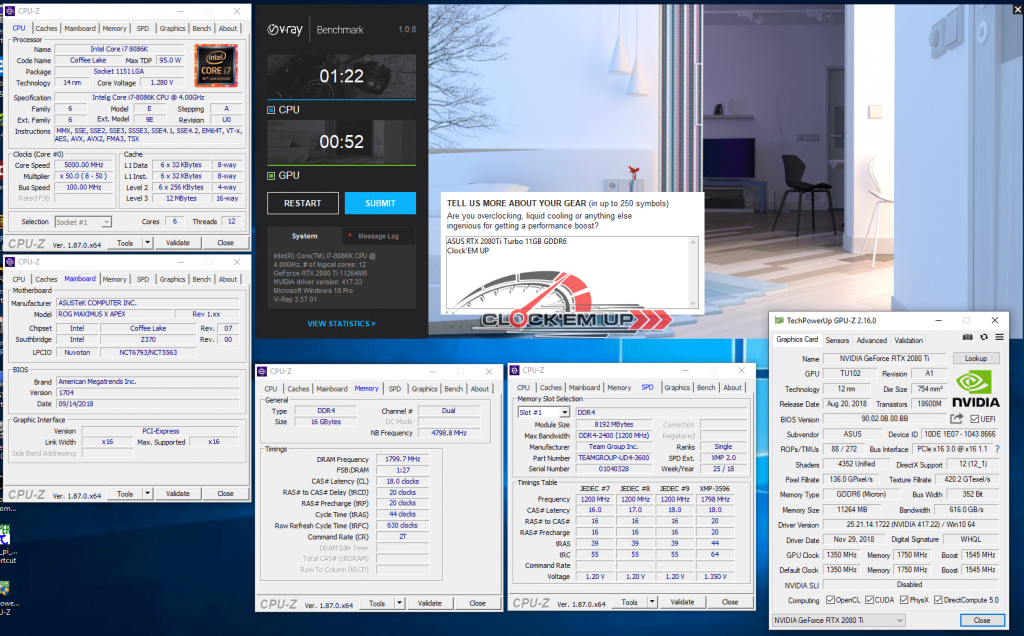1024x636 pixels.
Task: Click the Part Number TEAMGROUP-UD4-3600 field
Action: (x=613, y=458)
